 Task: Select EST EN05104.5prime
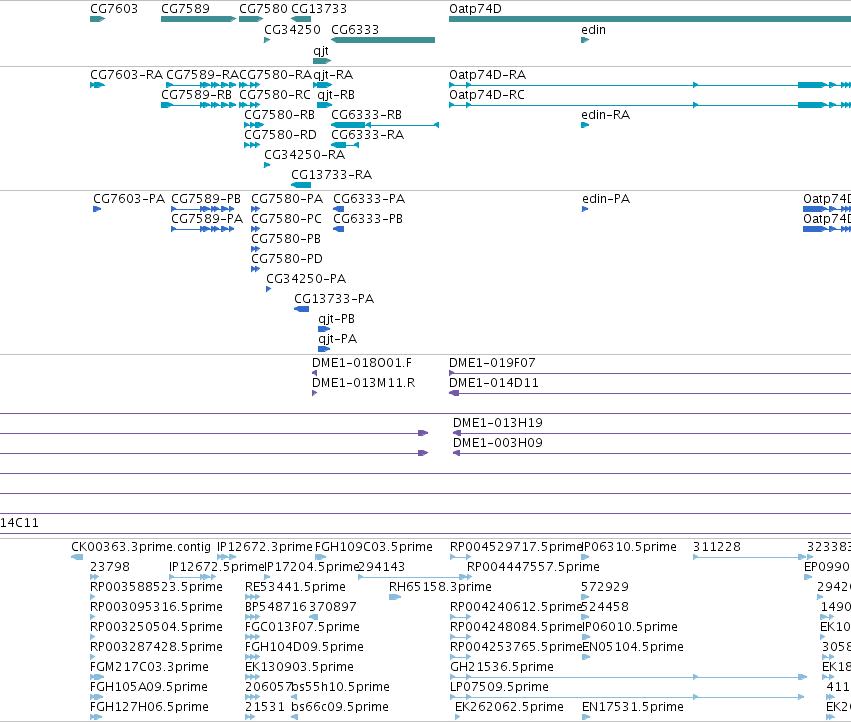click(586, 657)
